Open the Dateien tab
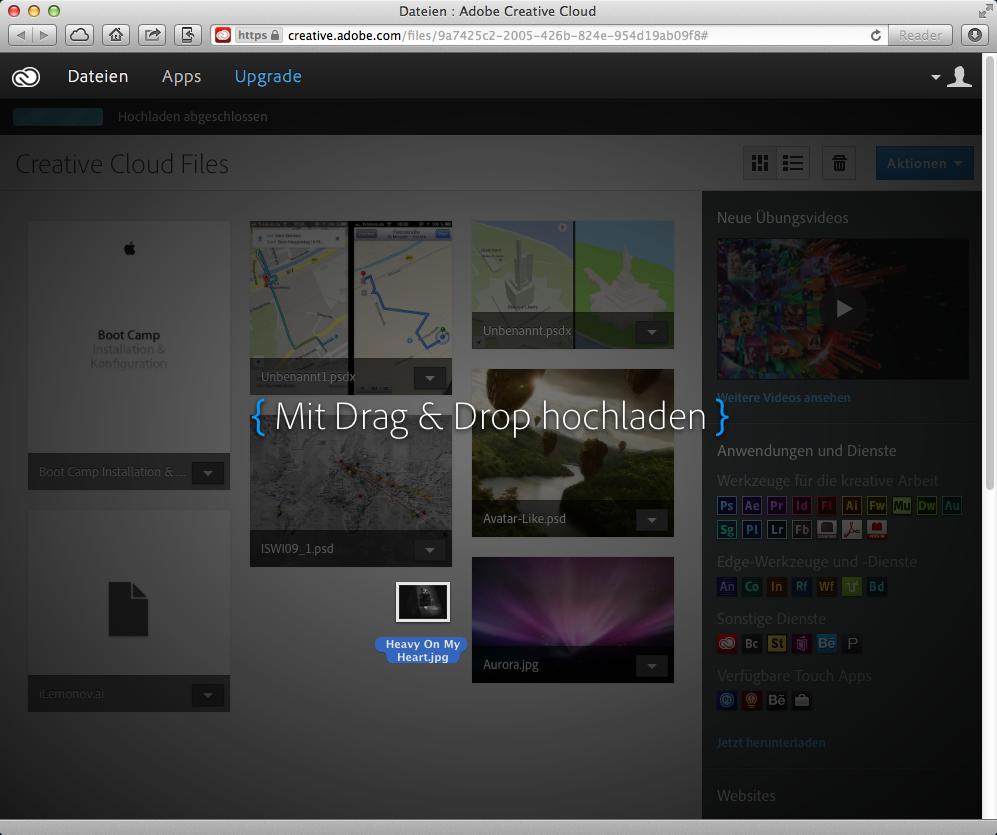This screenshot has height=835, width=997. pyautogui.click(x=98, y=76)
